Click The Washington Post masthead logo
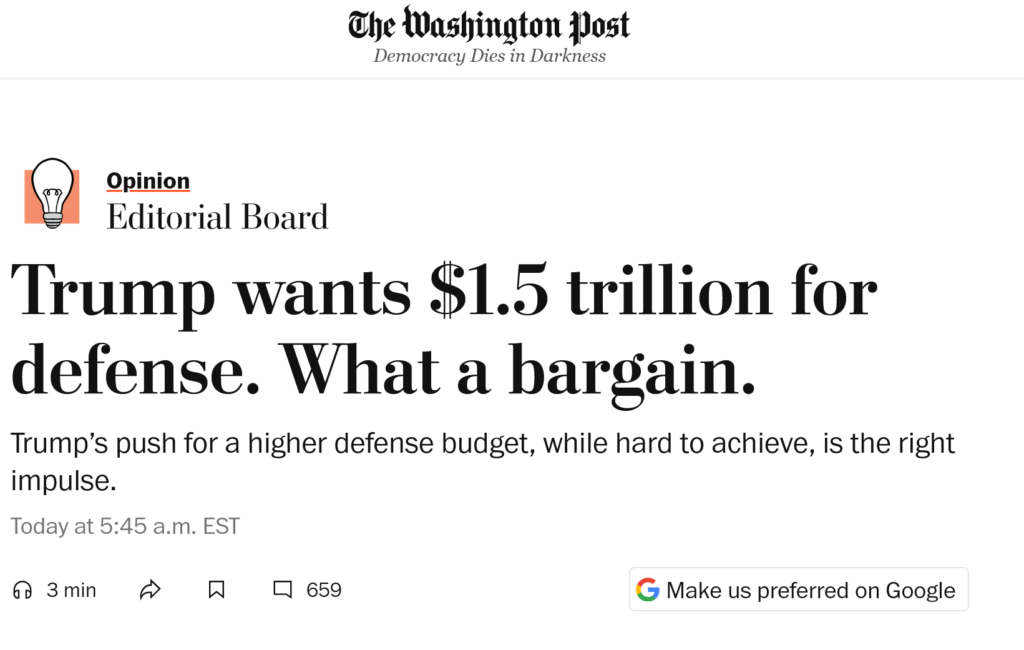The height and width of the screenshot is (650, 1024). pos(488,25)
